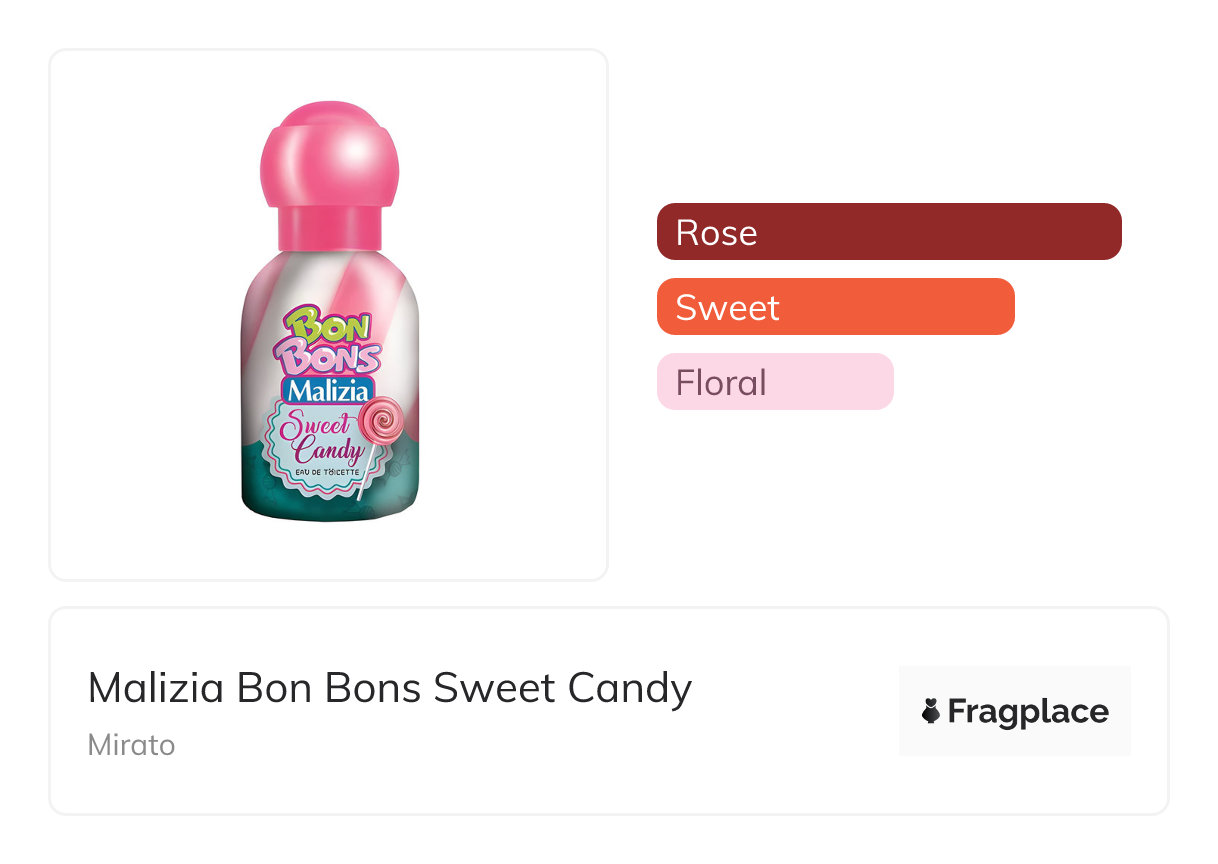Click the Eau de Toilette text on the bottle

[320, 470]
